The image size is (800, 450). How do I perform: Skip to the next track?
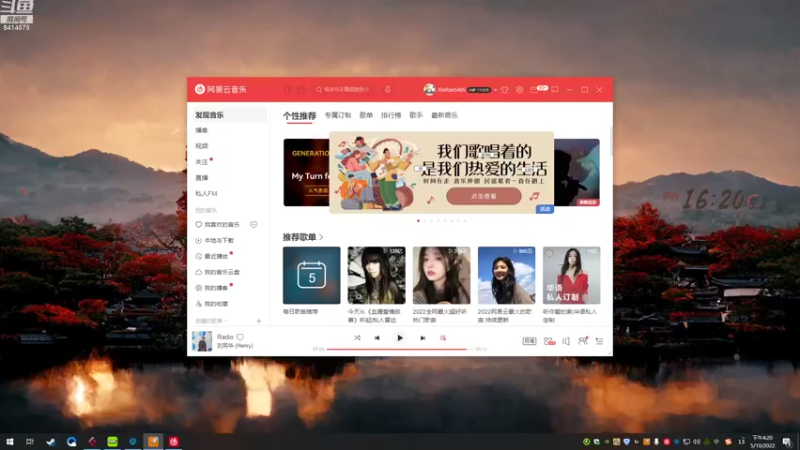(422, 338)
